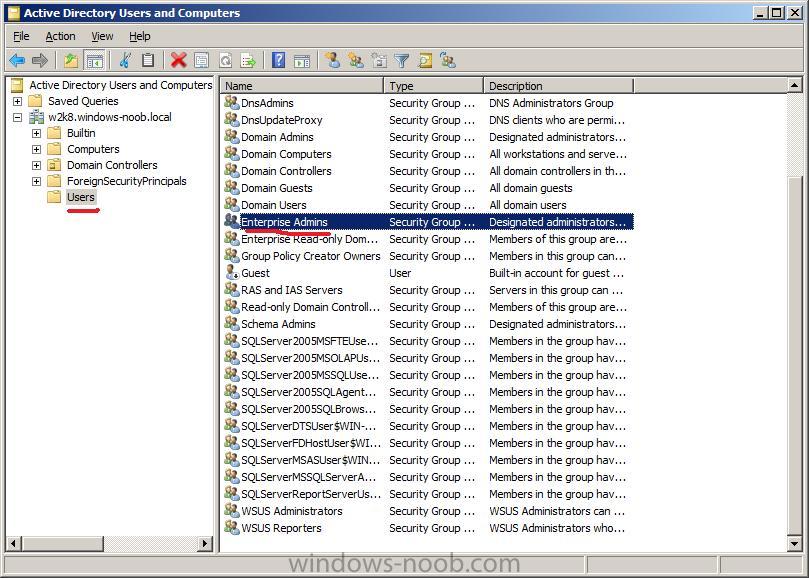809x578 pixels.
Task: Select Read-only Domain Controll... entry
Action: click(x=311, y=307)
